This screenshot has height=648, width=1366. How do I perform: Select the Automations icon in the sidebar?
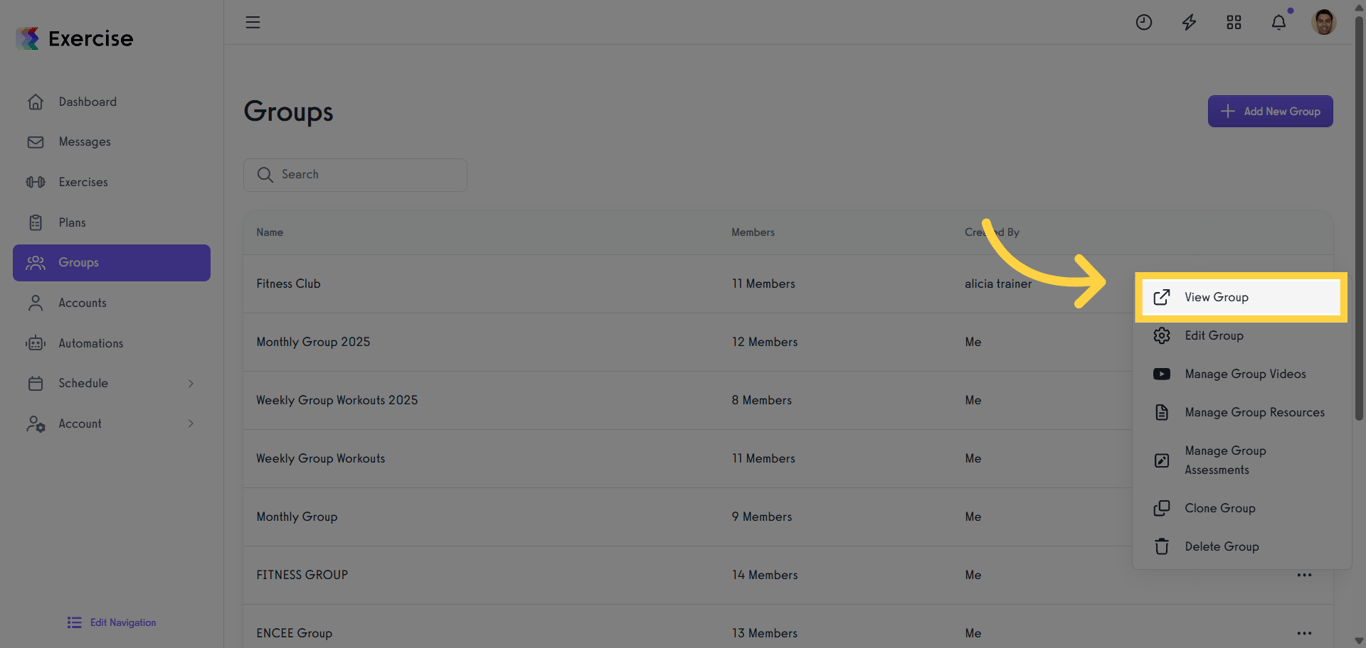click(35, 342)
